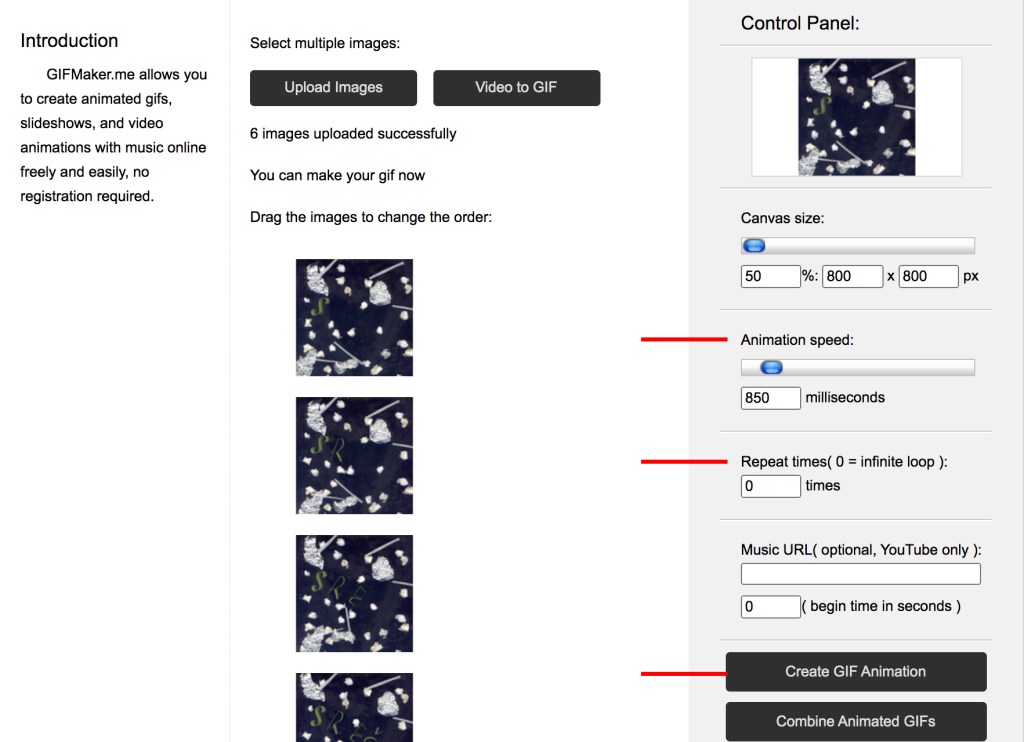
Task: Focus the Music URL text field
Action: [x=860, y=574]
